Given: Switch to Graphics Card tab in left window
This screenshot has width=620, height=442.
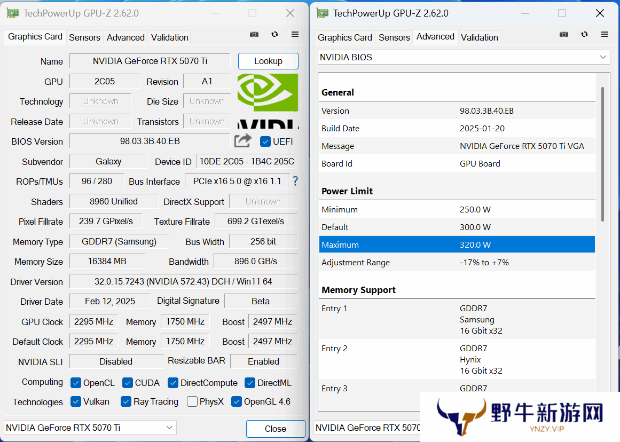Looking at the screenshot, I should (x=35, y=37).
